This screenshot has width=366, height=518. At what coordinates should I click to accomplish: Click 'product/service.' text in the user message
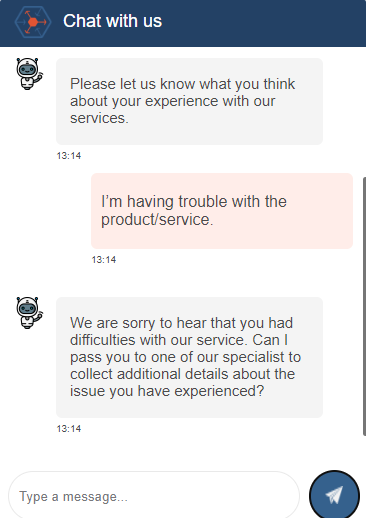point(157,219)
